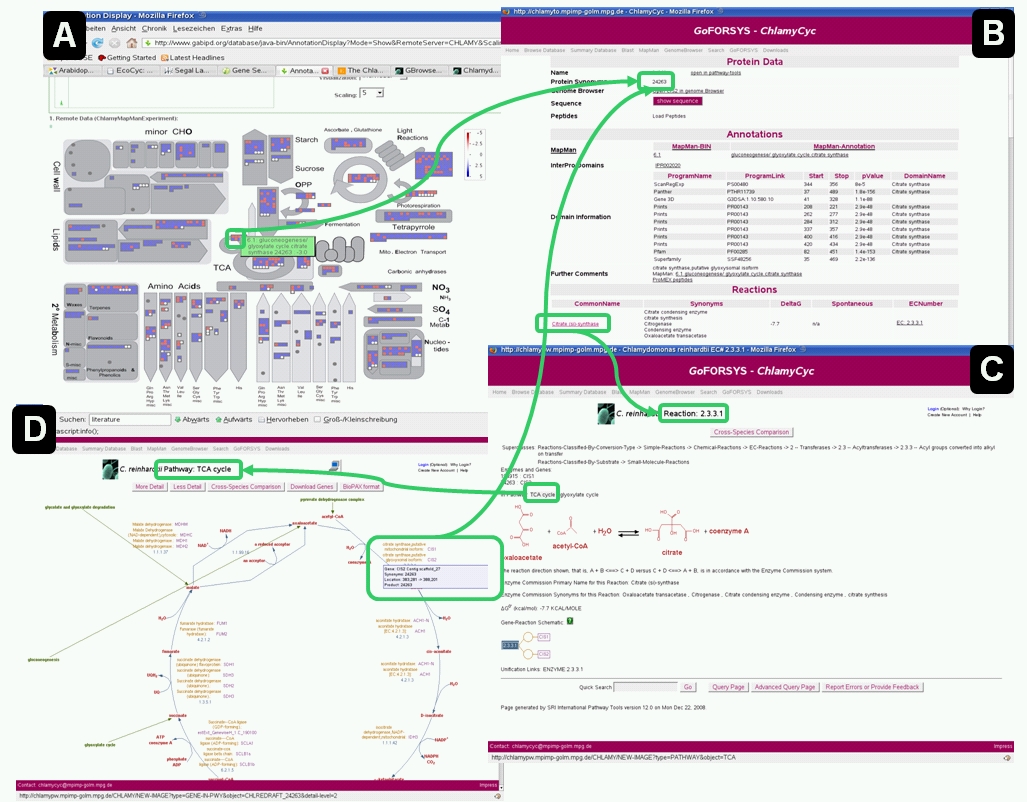Viewport: 1027px width, 802px height.
Task: Open ProMEX peptides link
Action: (x=672, y=280)
